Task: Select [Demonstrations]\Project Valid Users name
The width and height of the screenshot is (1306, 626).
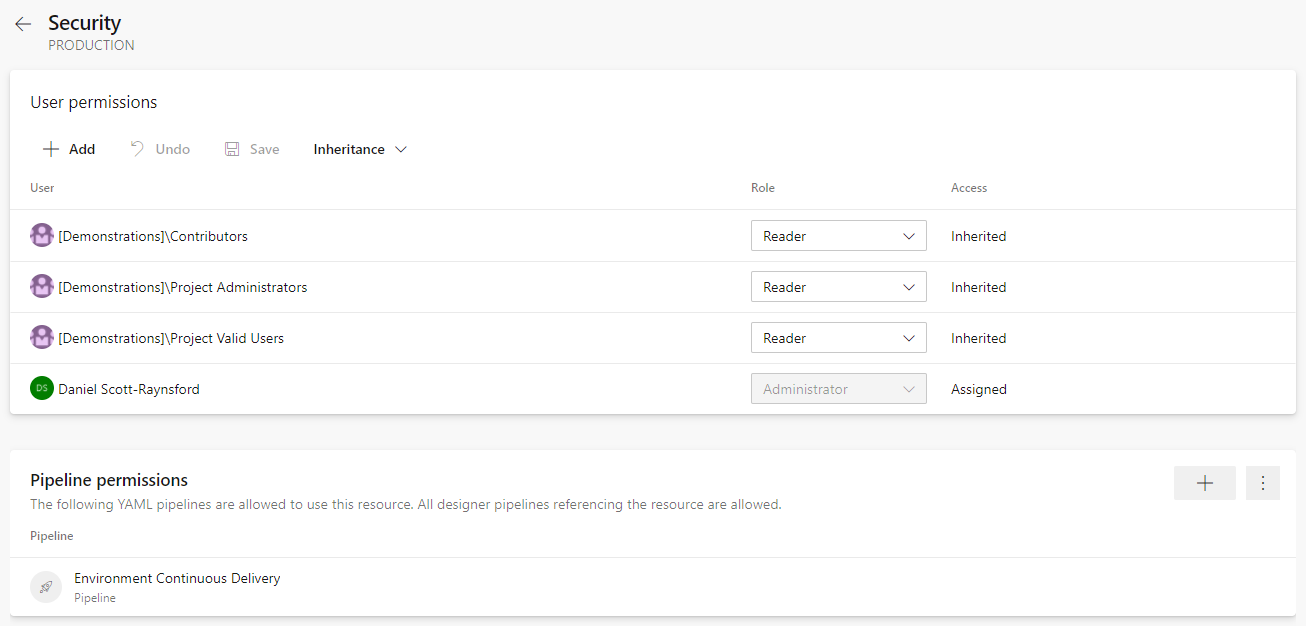Action: tap(171, 338)
